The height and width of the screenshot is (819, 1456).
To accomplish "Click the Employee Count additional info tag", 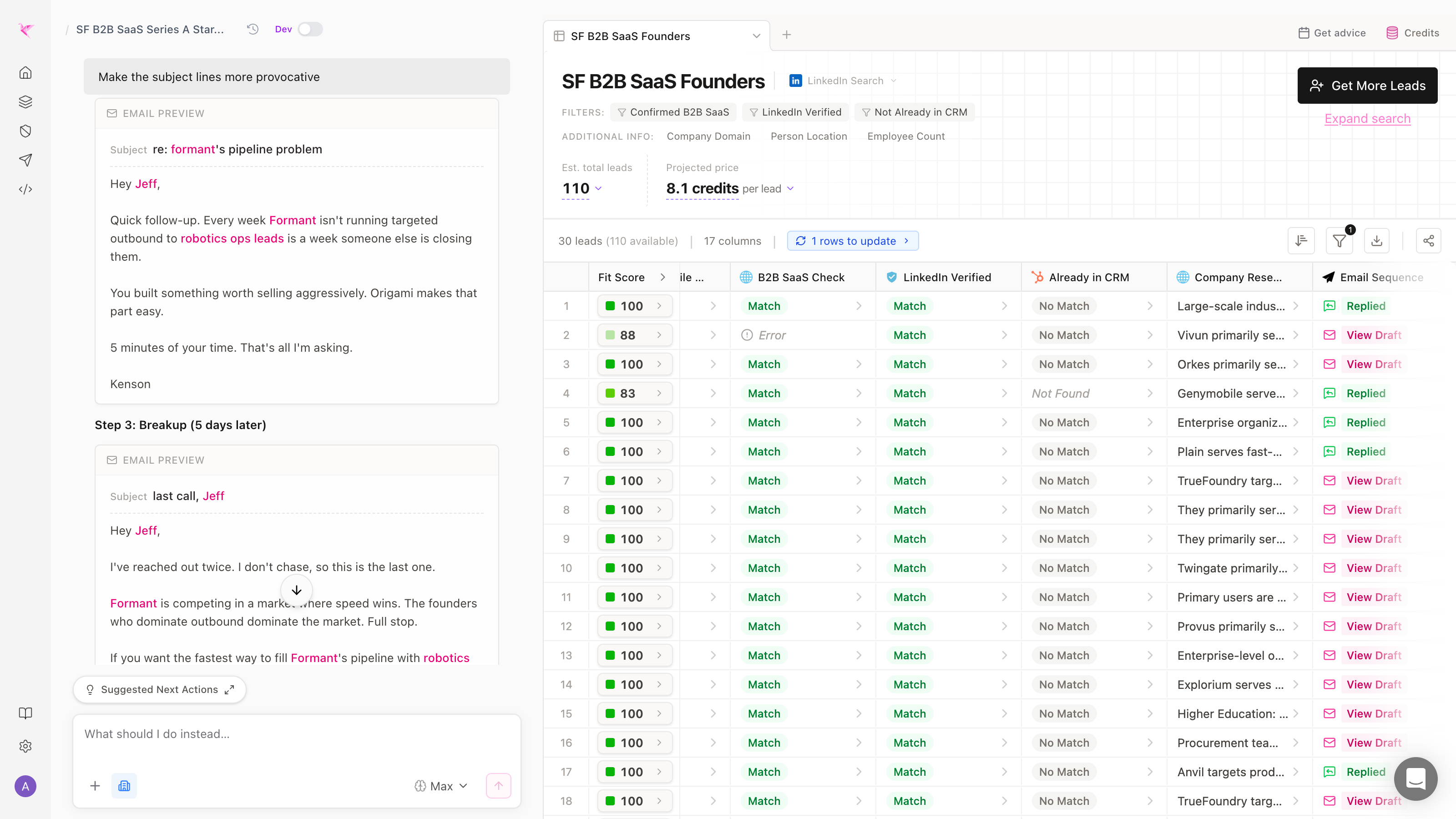I will pos(906,136).
